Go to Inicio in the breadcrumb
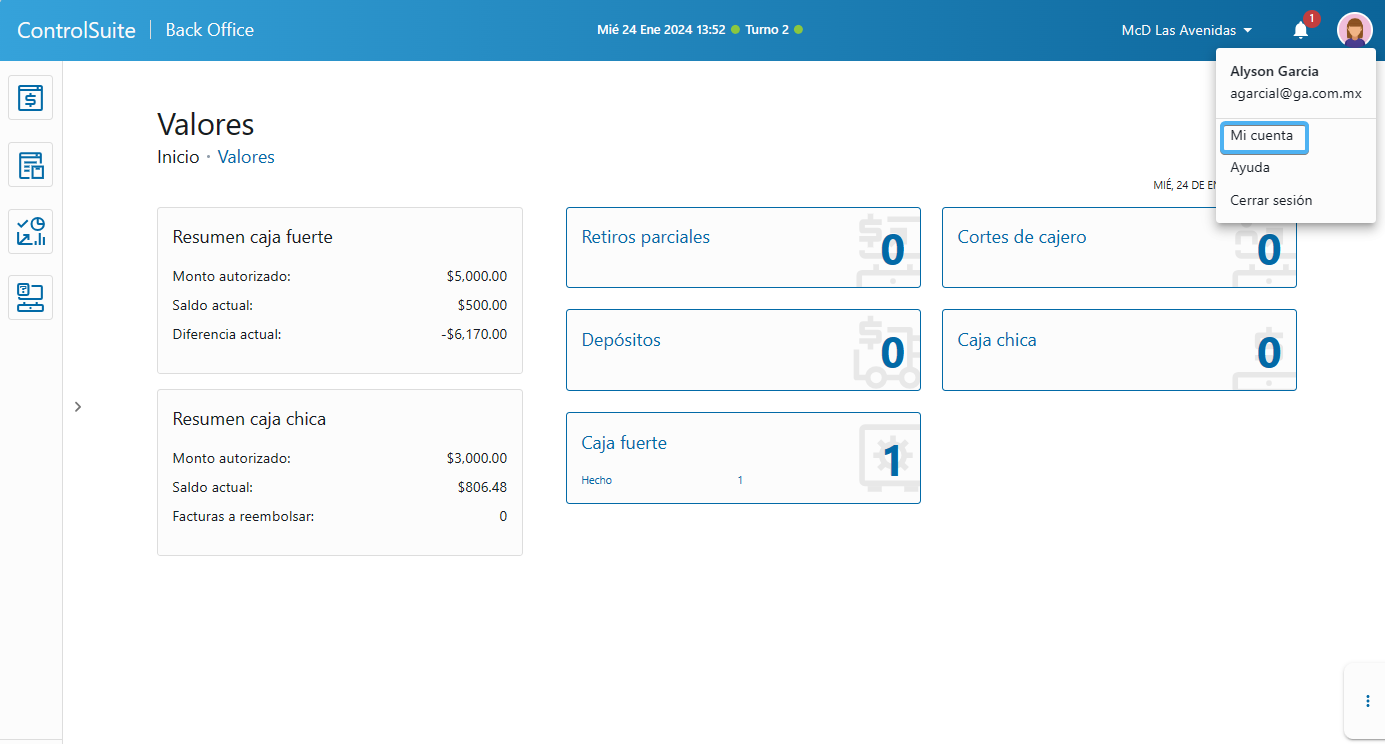The height and width of the screenshot is (744, 1385). click(178, 157)
